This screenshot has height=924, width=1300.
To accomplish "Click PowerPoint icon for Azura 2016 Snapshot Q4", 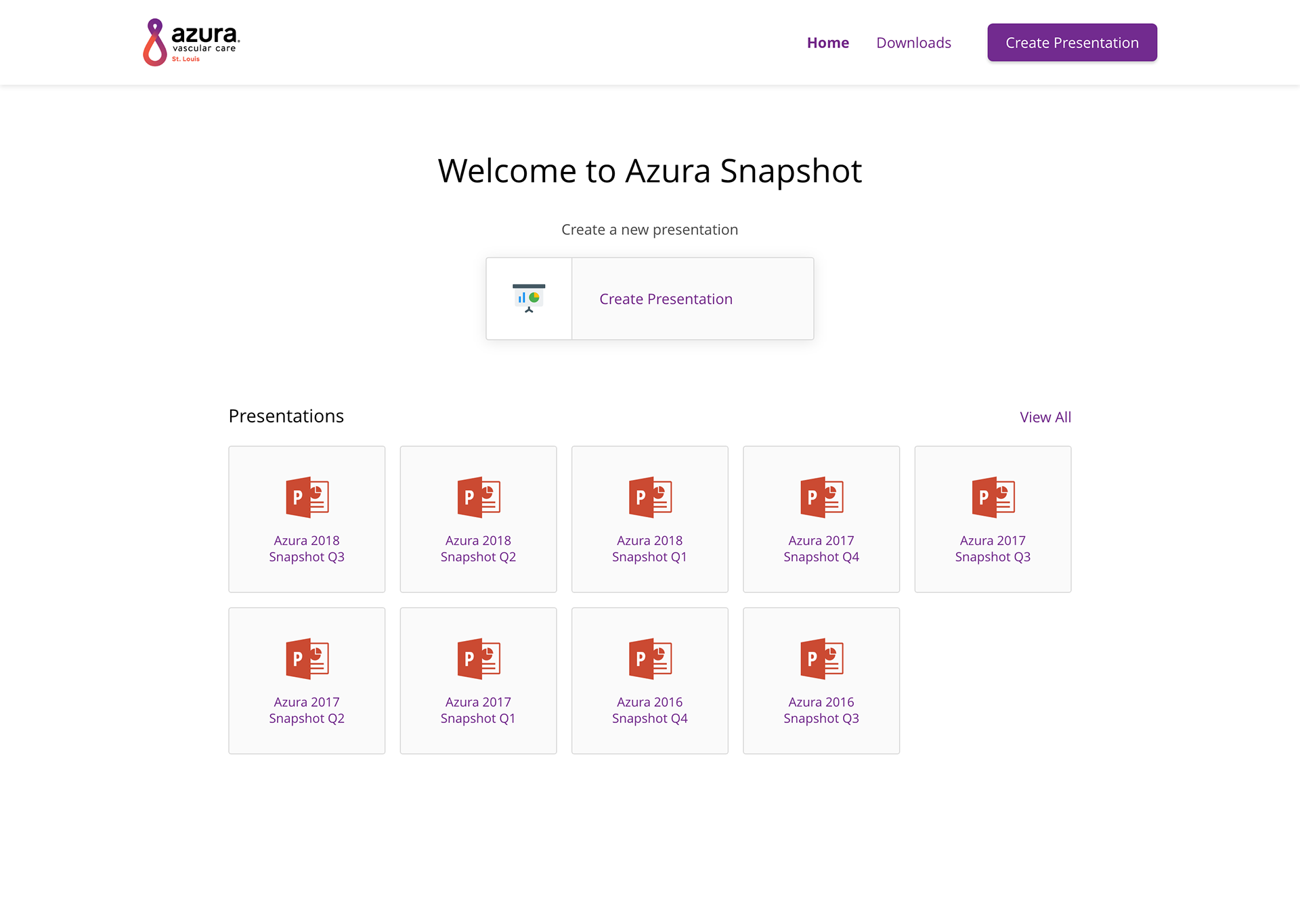I will tap(650, 659).
